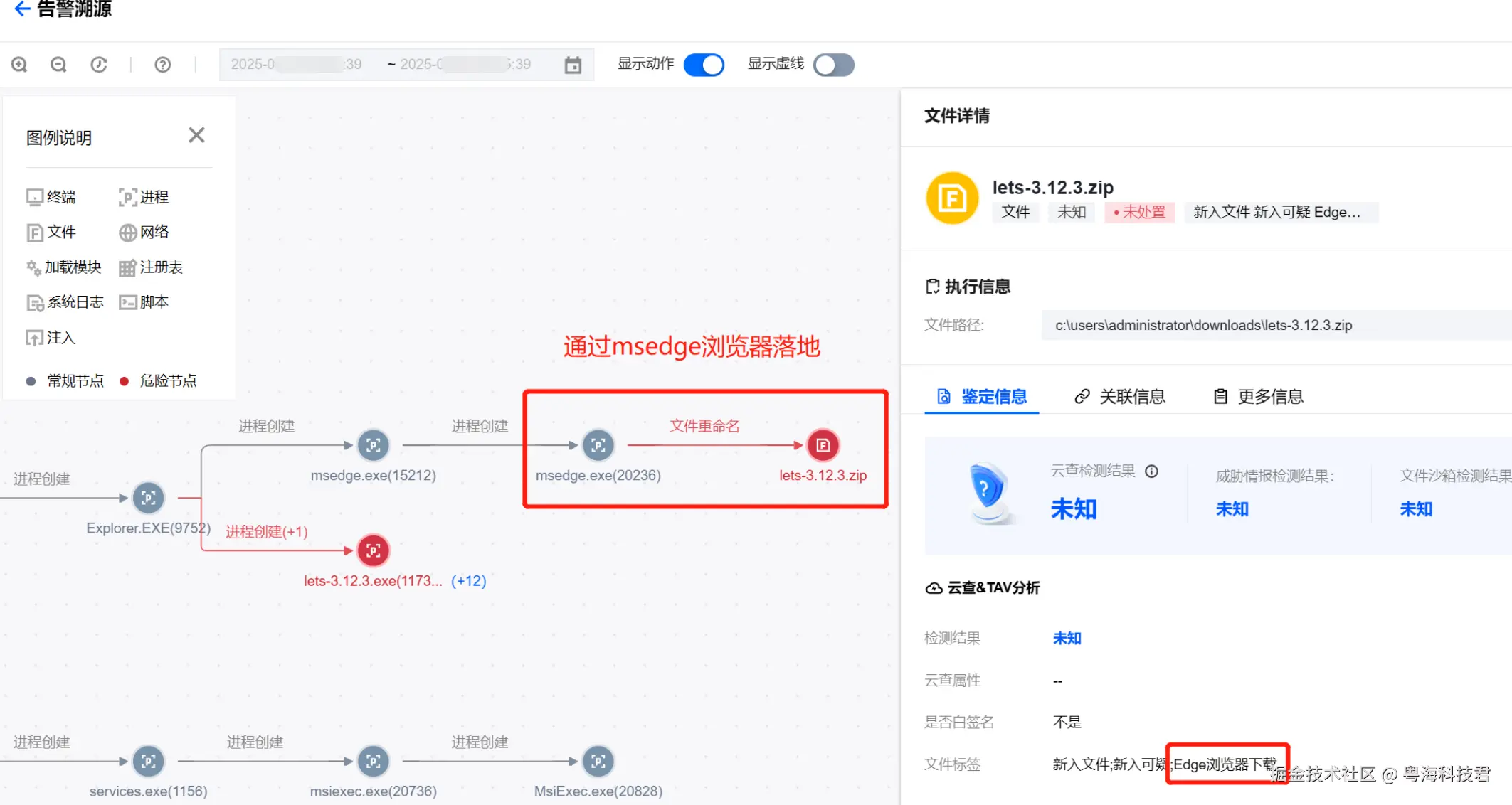Screen dimensions: 1512x805
Task: Select the Explorer.EXE(9752) process node
Action: pyautogui.click(x=148, y=498)
